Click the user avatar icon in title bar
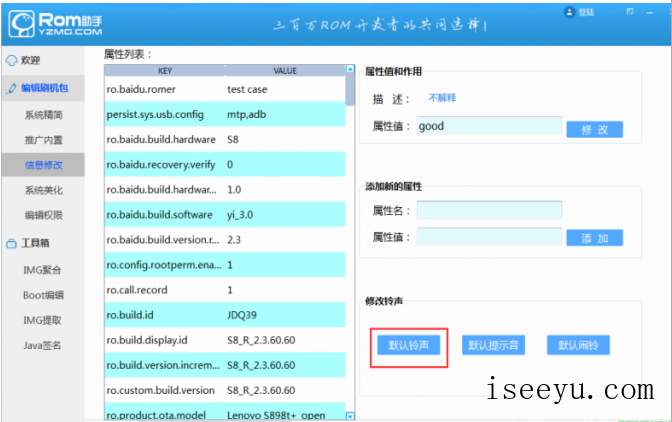 (569, 12)
